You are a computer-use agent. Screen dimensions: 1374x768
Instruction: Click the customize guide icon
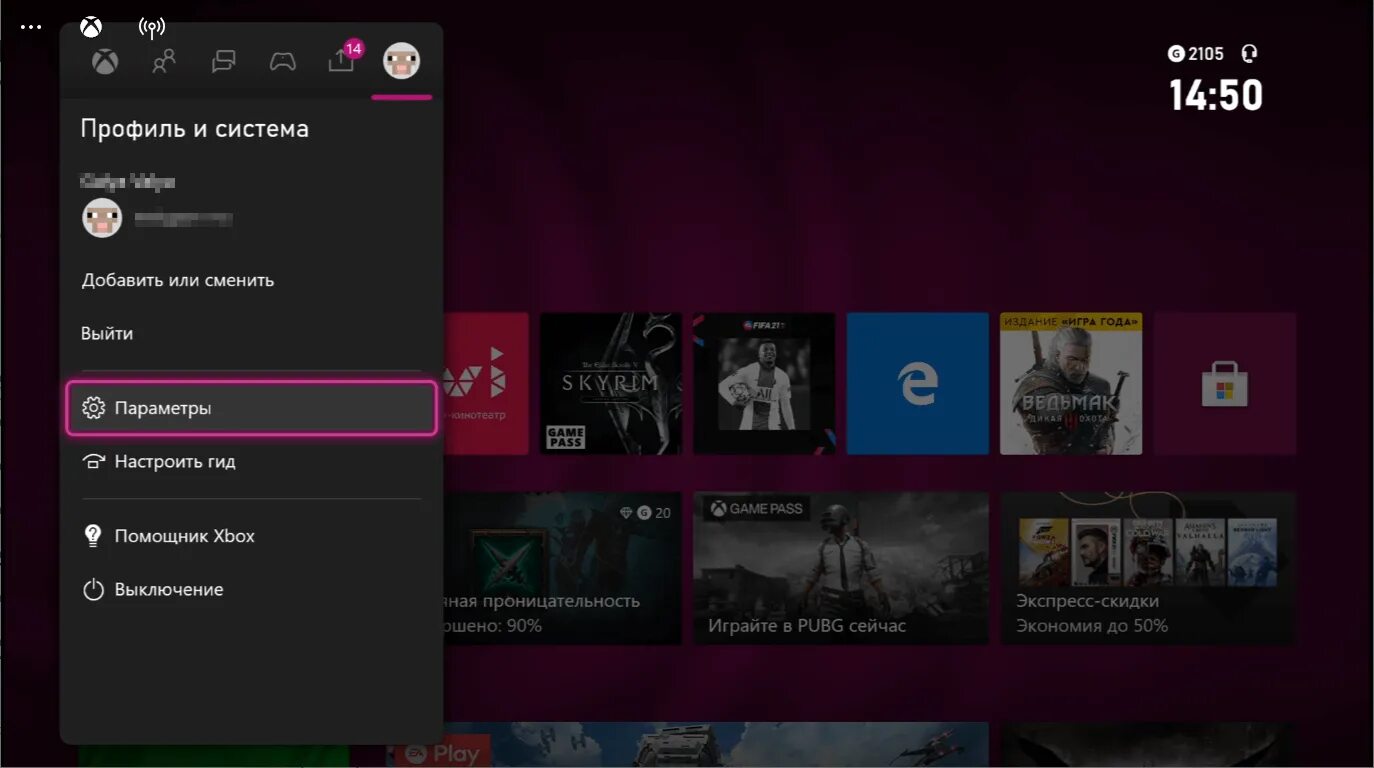coord(93,462)
